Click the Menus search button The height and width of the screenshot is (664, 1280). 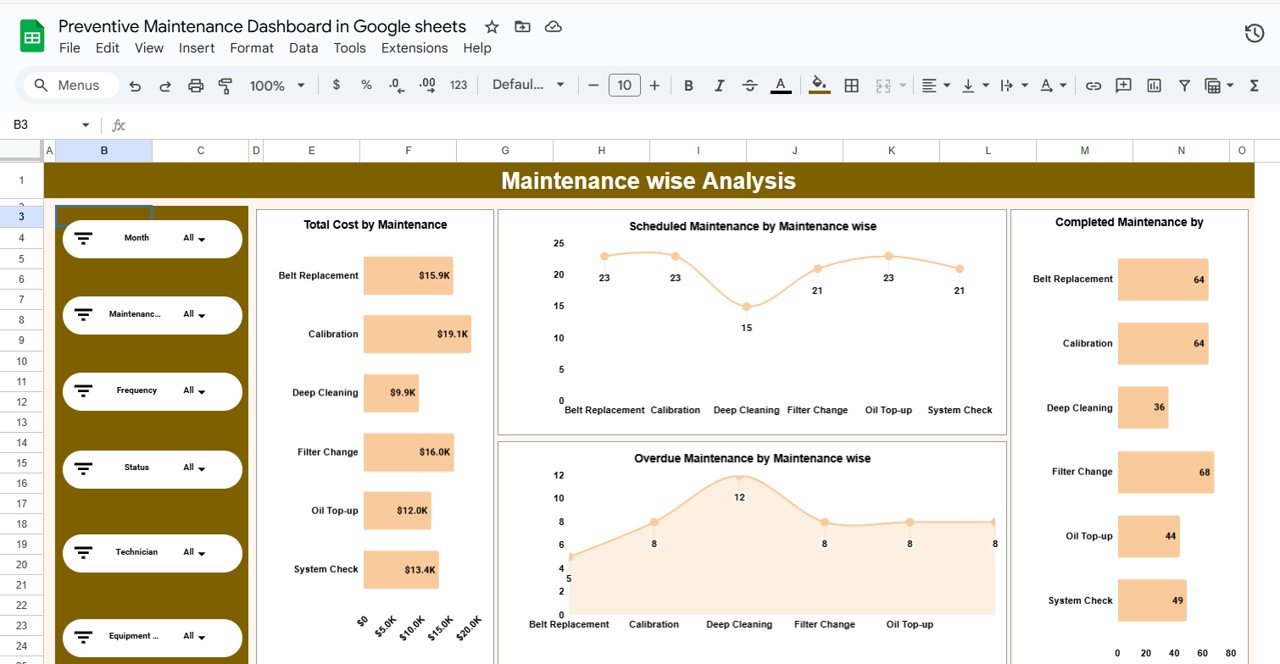click(x=68, y=85)
